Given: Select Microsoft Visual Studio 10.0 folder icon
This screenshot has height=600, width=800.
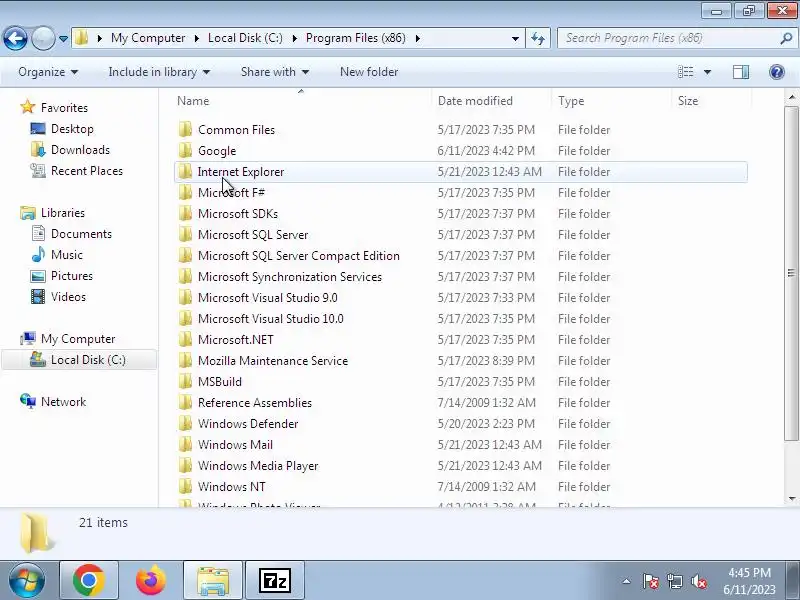Looking at the screenshot, I should pyautogui.click(x=185, y=318).
